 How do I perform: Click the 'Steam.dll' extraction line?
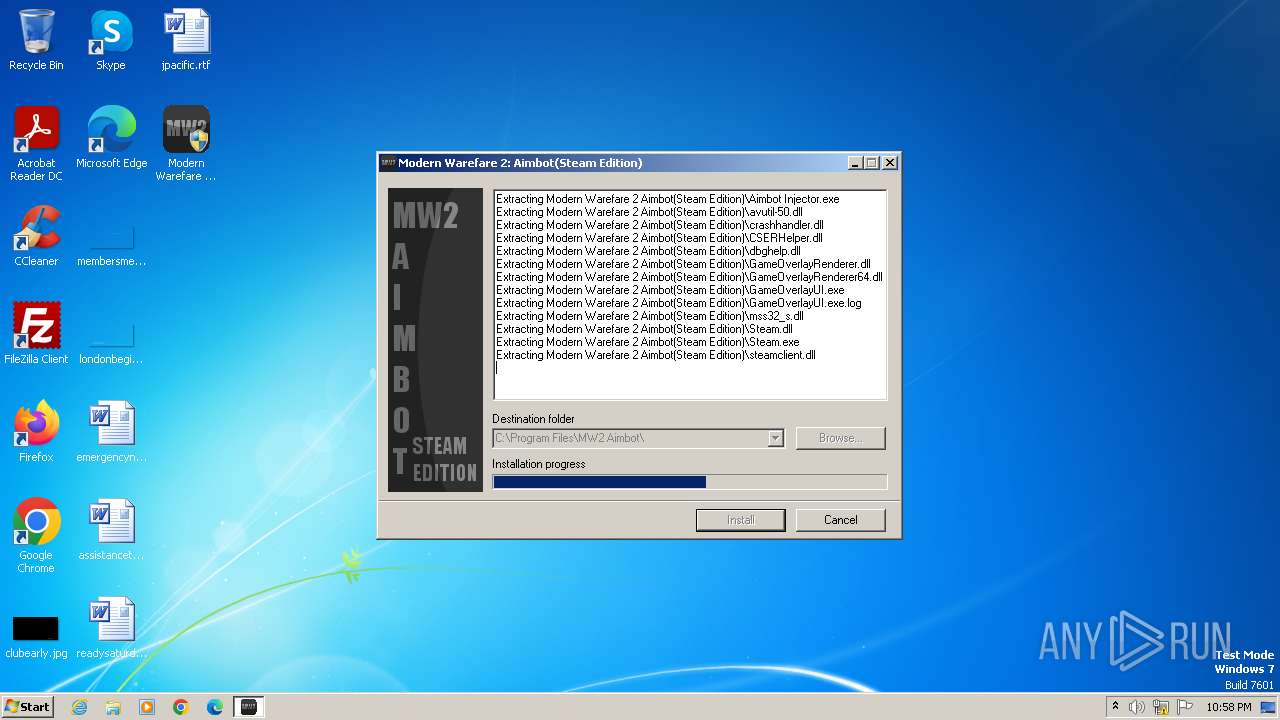[x=644, y=329]
